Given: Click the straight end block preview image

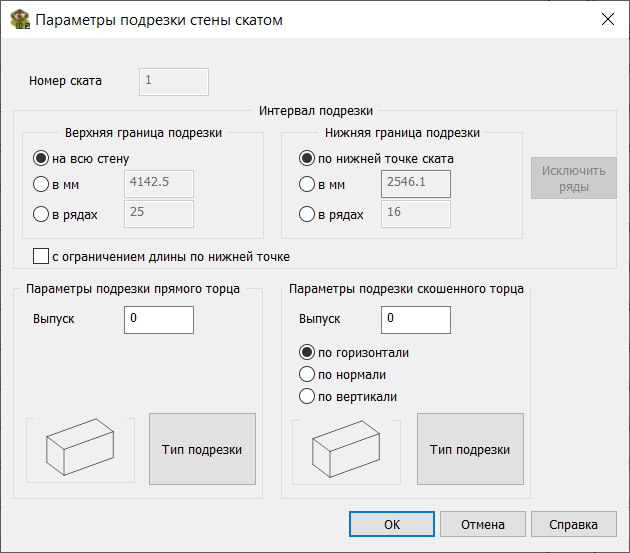Looking at the screenshot, I should pyautogui.click(x=80, y=450).
